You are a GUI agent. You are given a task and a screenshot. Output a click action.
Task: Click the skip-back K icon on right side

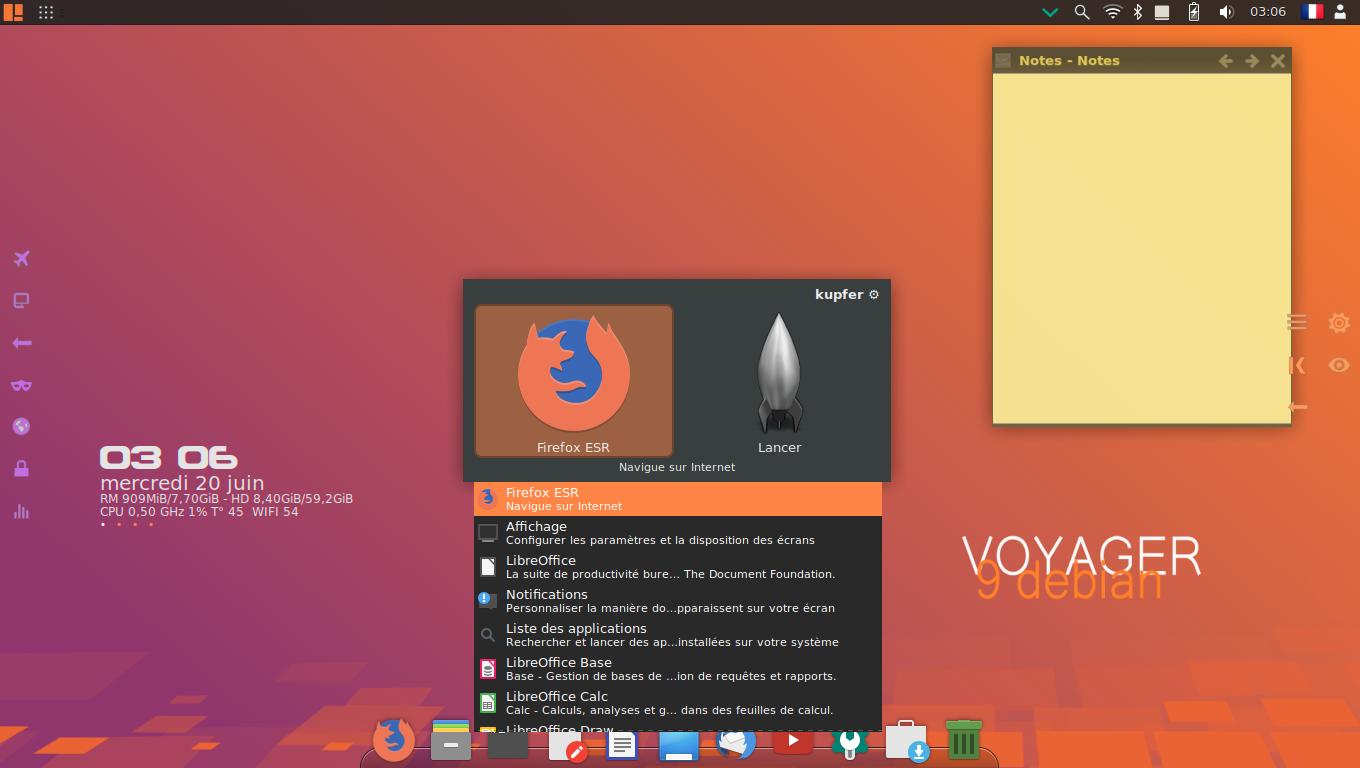(1297, 365)
